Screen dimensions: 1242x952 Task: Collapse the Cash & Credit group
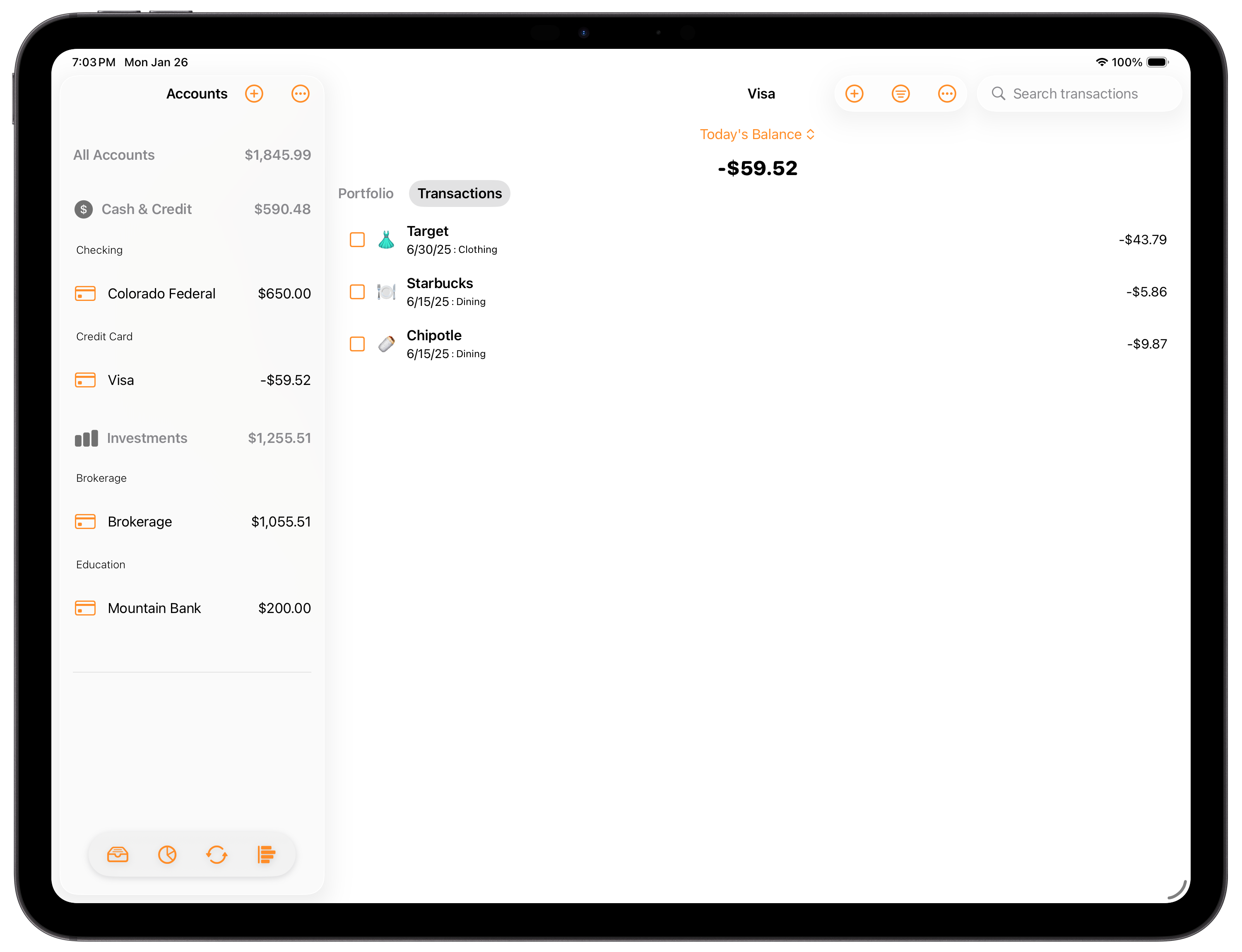coord(146,209)
